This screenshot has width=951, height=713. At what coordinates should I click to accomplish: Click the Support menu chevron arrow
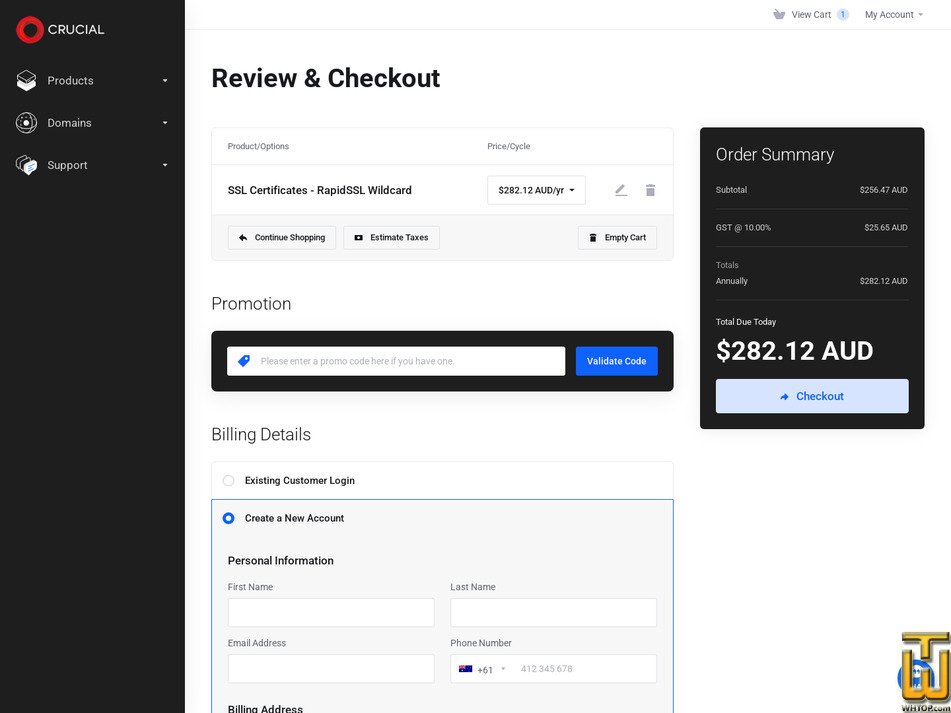[165, 165]
